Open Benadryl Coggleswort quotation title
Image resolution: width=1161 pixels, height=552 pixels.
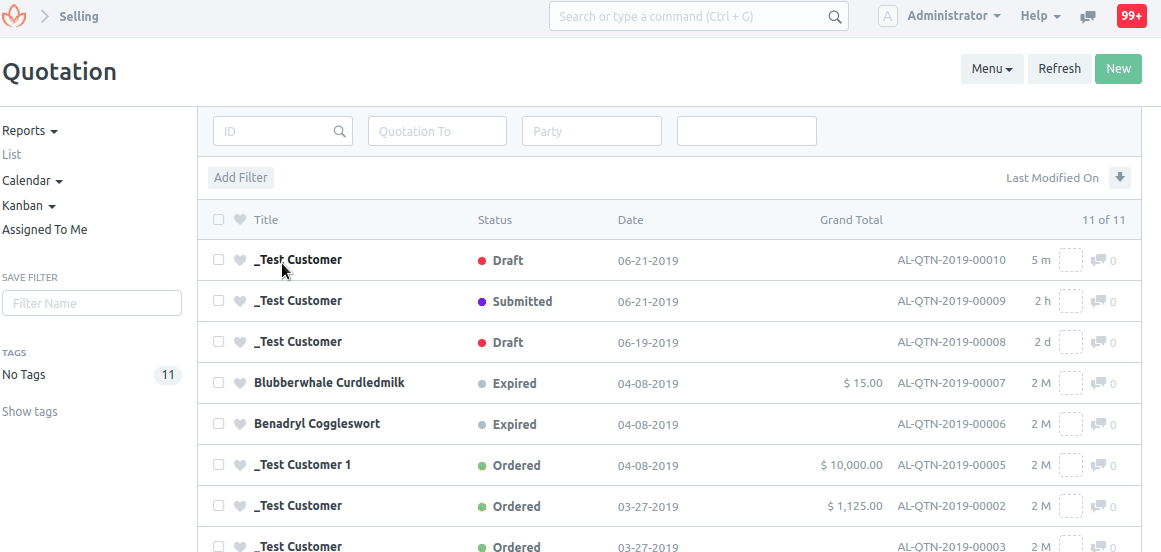(317, 424)
